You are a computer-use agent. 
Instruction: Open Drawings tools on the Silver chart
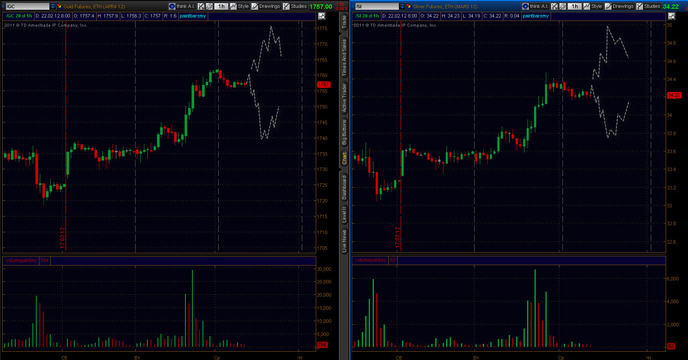(619, 6)
